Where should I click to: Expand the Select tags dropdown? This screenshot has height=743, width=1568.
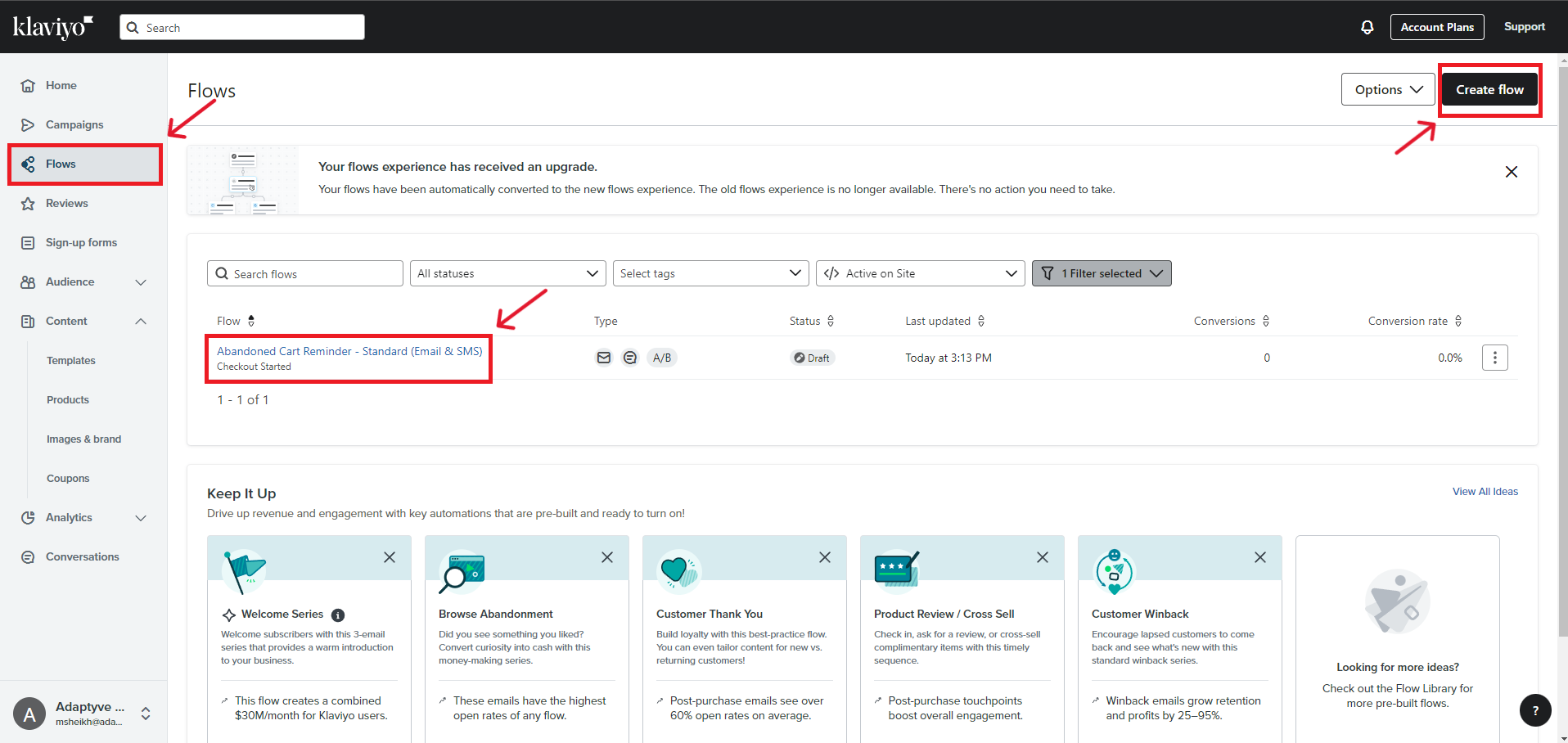[710, 273]
